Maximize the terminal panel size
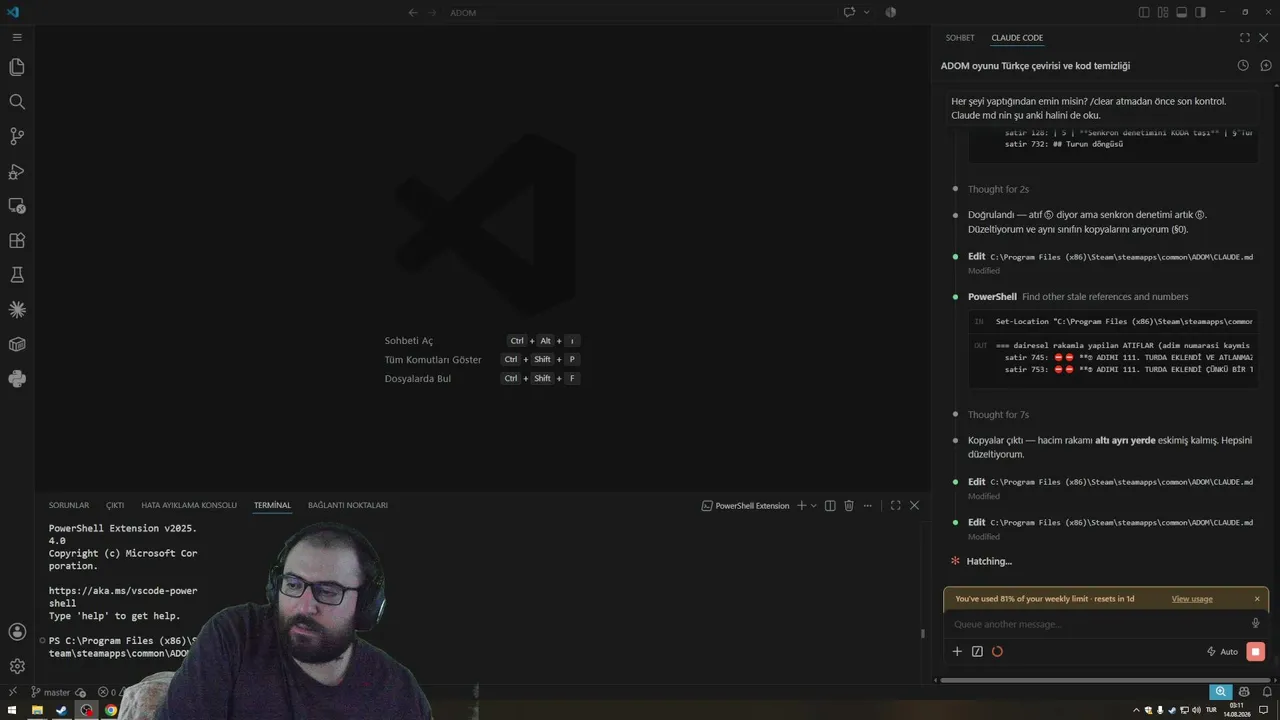Image resolution: width=1280 pixels, height=720 pixels. (895, 506)
